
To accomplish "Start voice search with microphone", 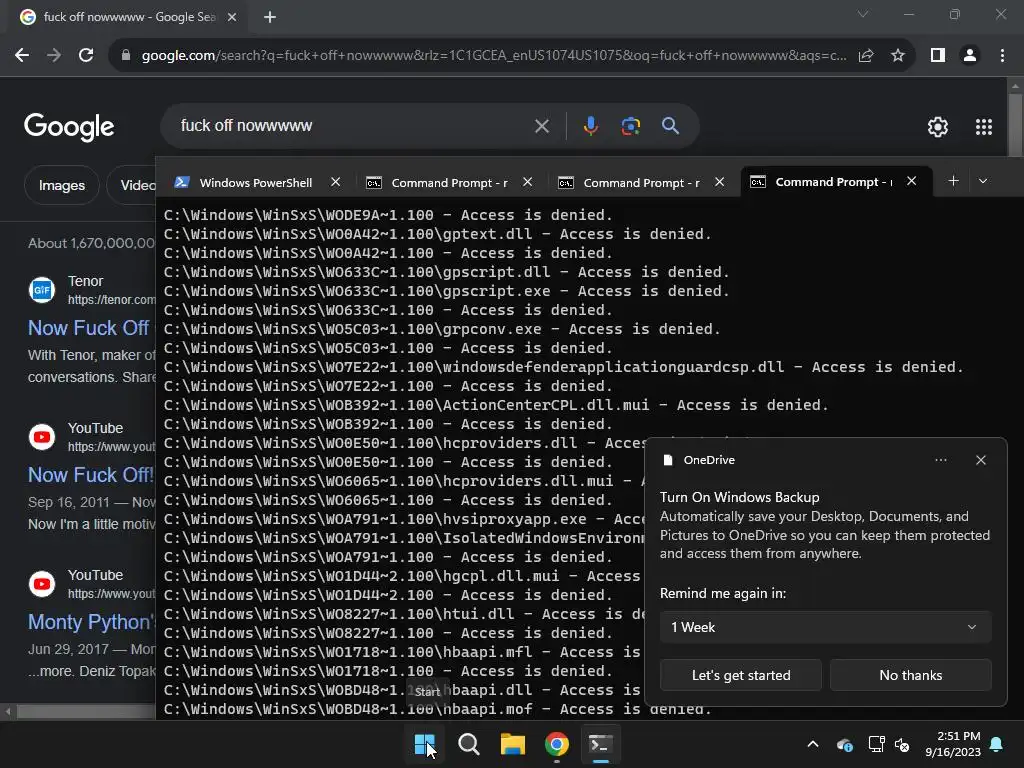I will pos(590,126).
